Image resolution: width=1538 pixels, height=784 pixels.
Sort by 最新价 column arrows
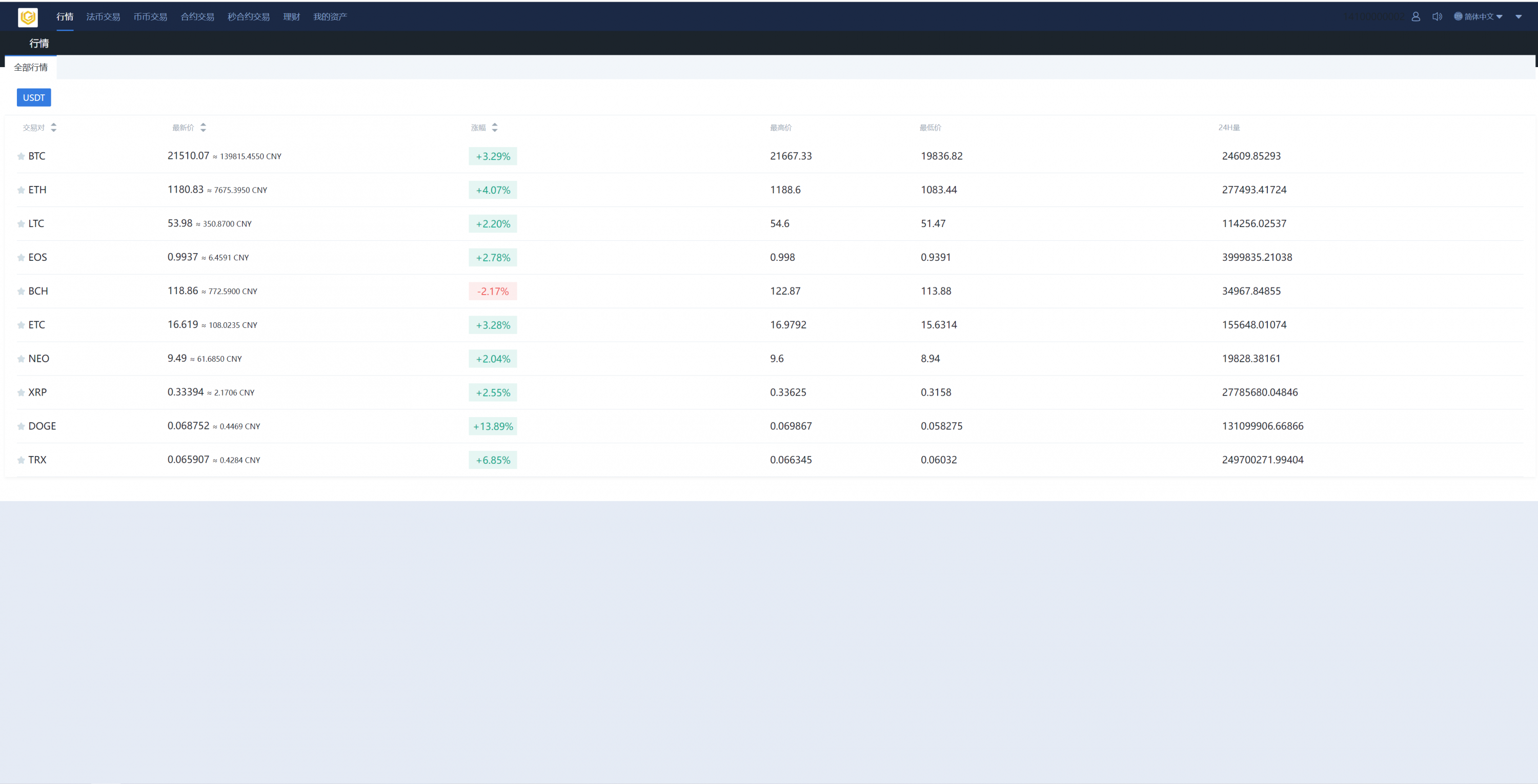(x=203, y=128)
